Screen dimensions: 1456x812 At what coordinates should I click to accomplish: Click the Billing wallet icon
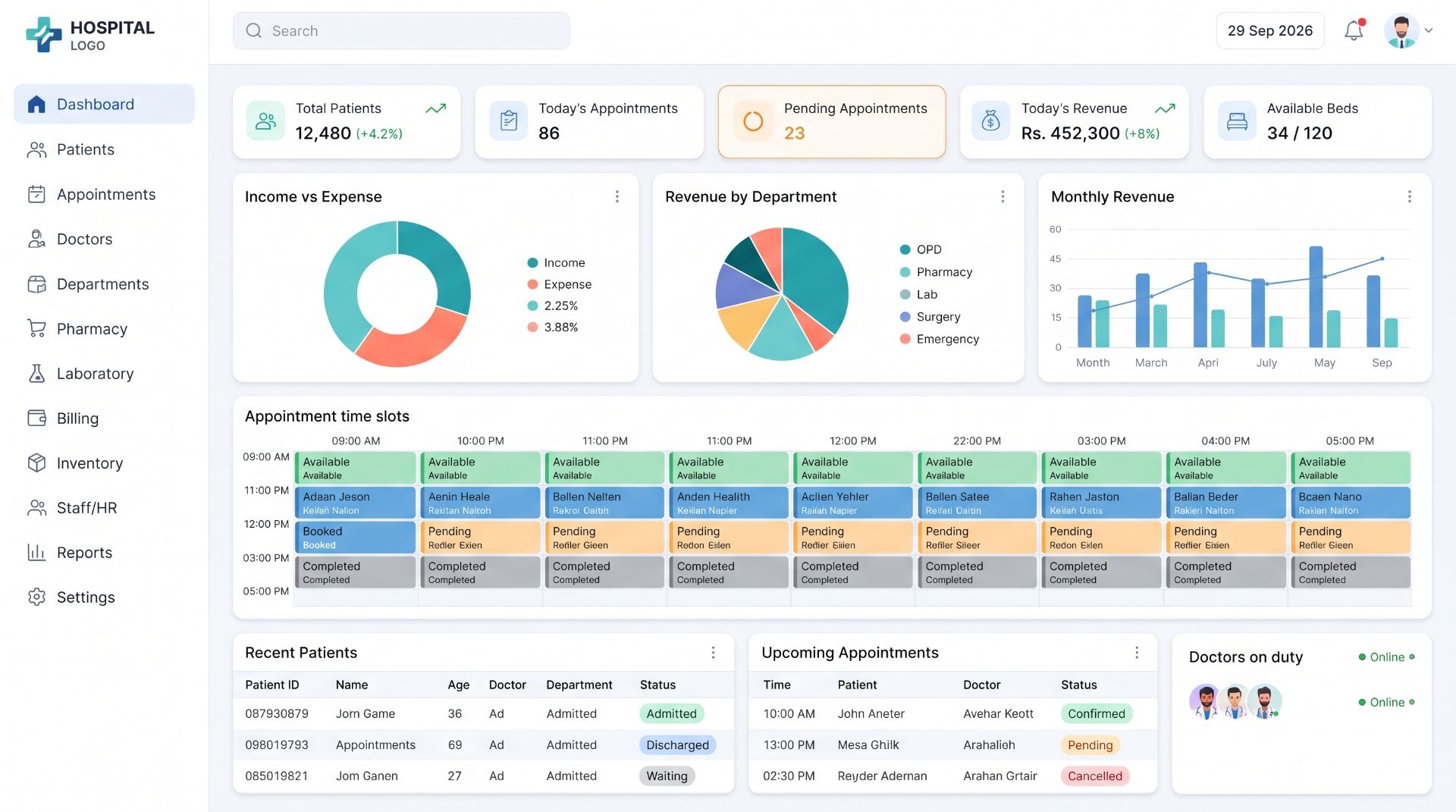36,418
